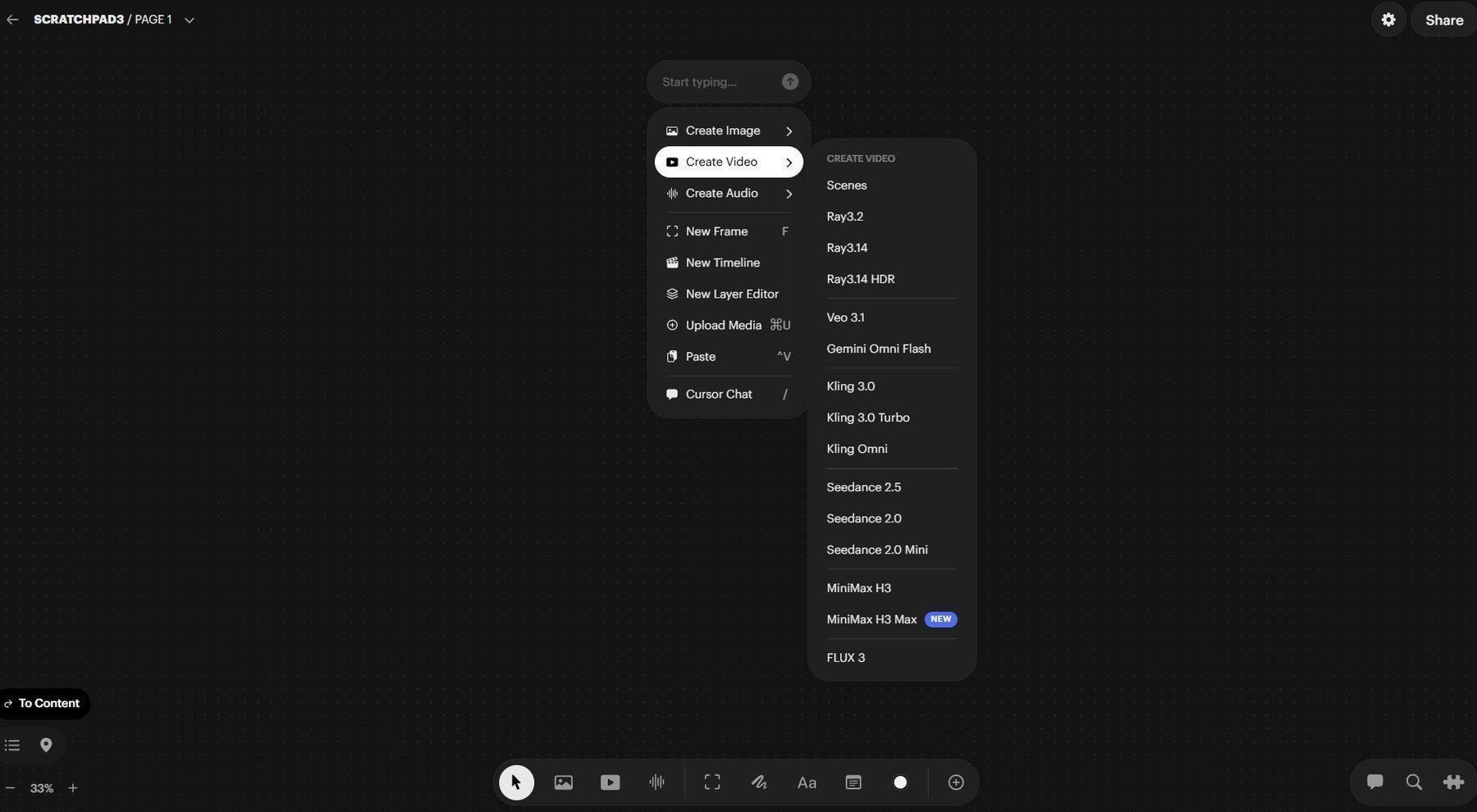The image size is (1477, 812).
Task: Select the cursor pointer tool
Action: 516,782
